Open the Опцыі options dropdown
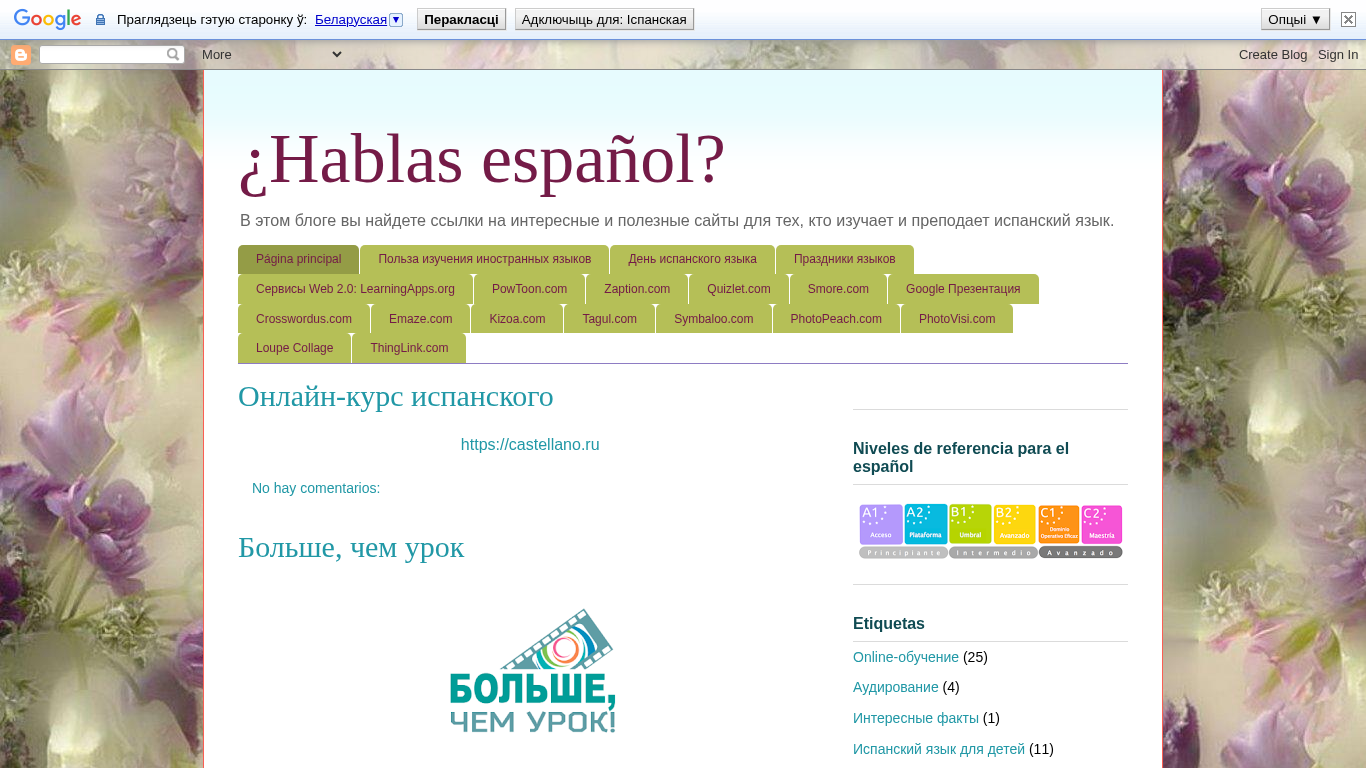1366x768 pixels. (x=1295, y=19)
